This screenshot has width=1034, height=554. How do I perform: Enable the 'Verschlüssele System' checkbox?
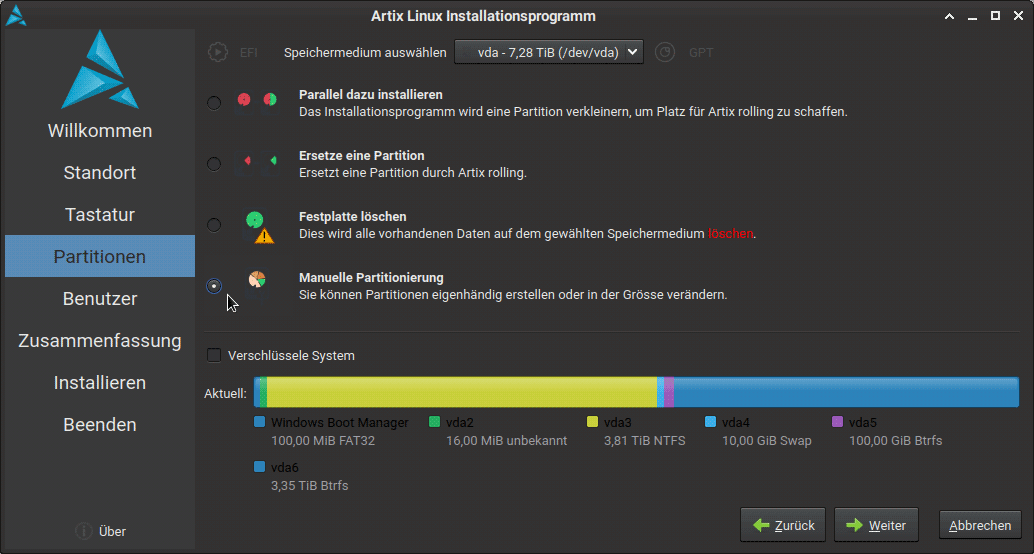click(214, 355)
